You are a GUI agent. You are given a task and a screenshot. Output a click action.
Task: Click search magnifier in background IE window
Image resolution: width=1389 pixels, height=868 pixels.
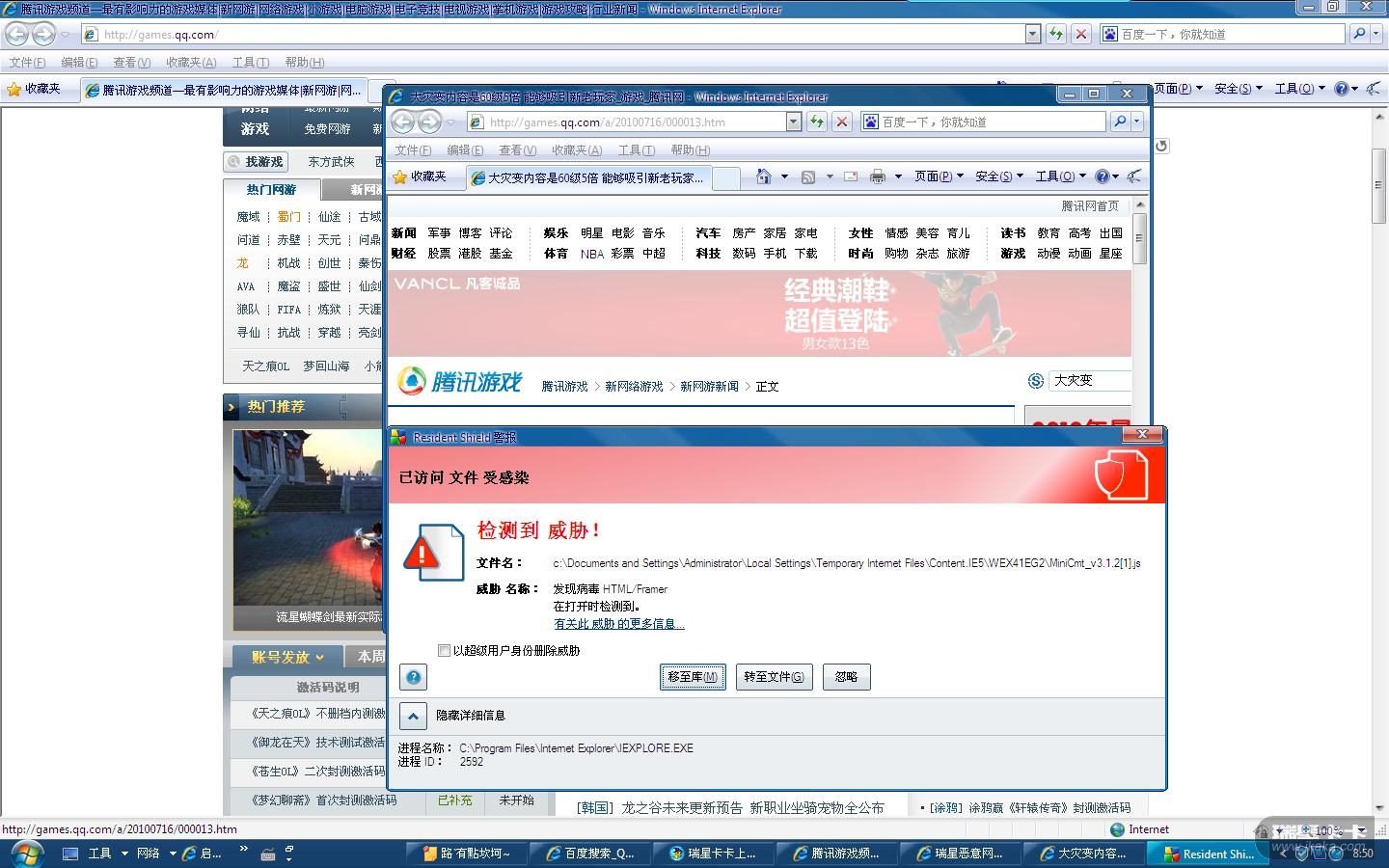click(x=1358, y=34)
